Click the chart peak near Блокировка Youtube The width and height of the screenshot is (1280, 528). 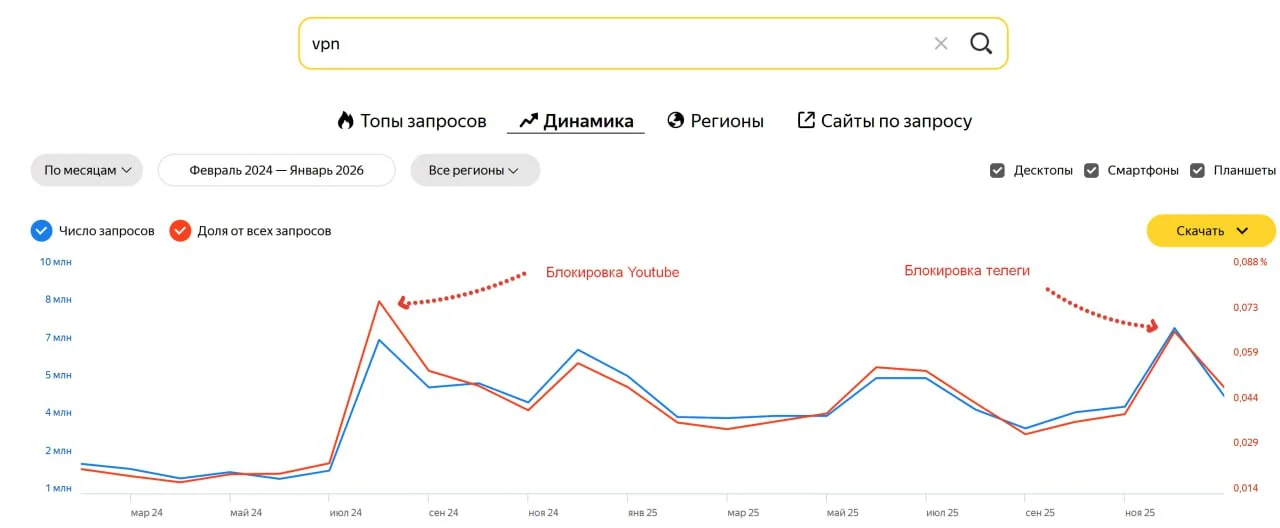tap(379, 301)
